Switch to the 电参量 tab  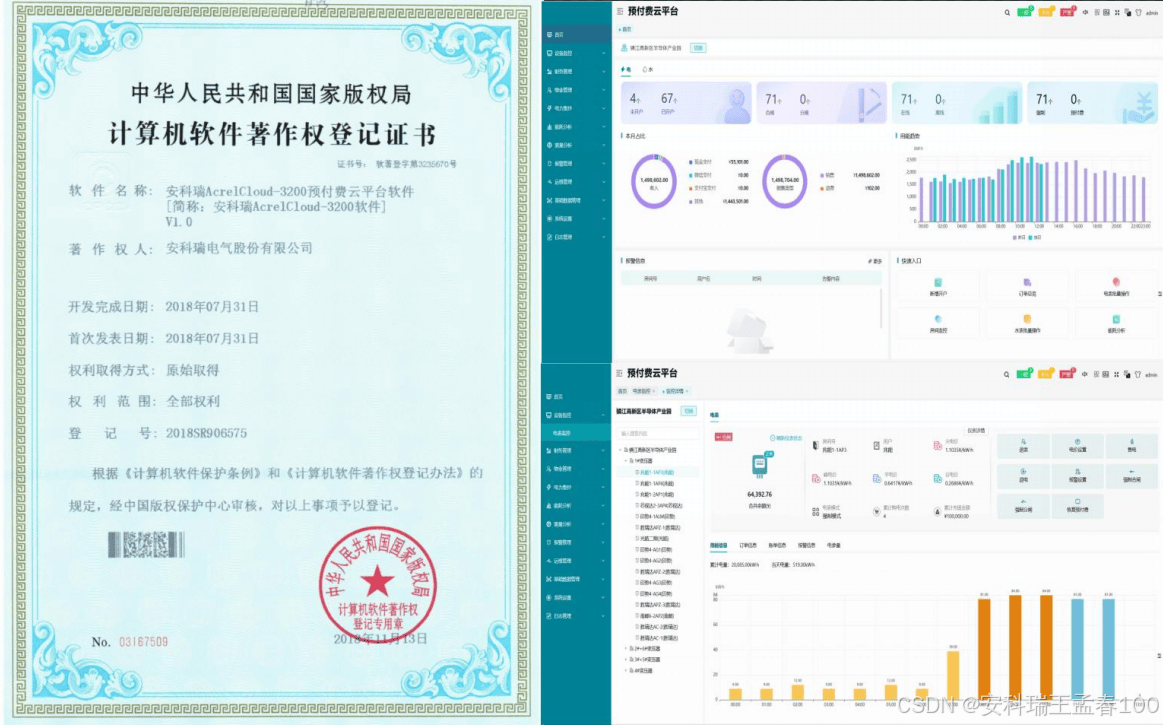pos(834,545)
